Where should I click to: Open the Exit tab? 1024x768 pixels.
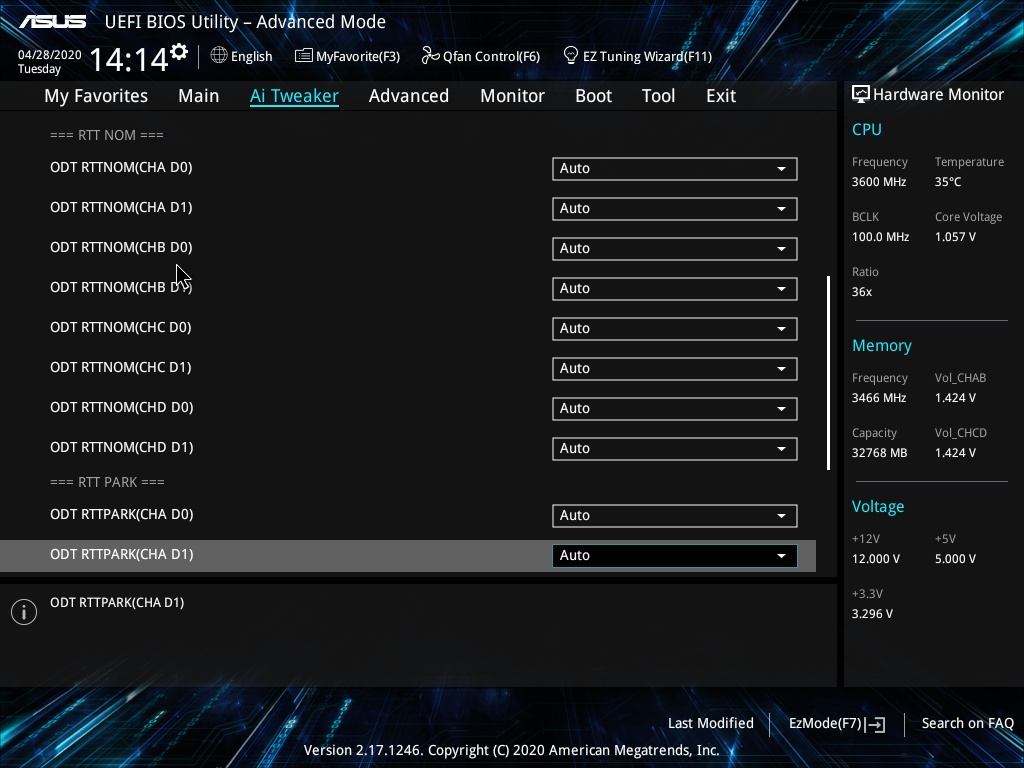[721, 96]
